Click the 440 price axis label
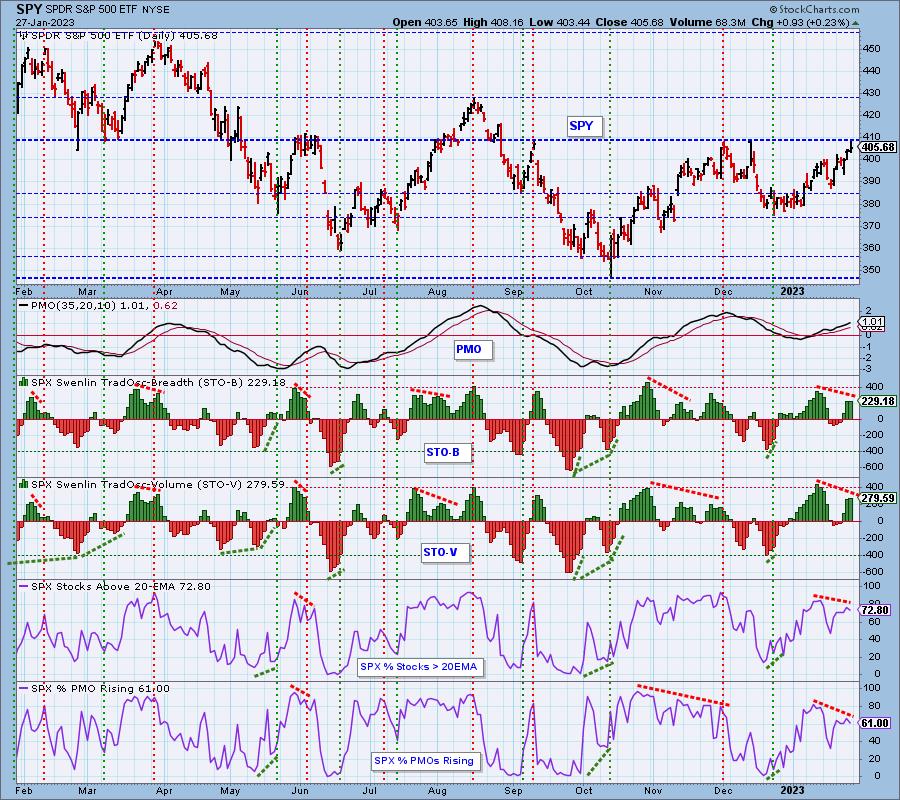This screenshot has width=900, height=800. click(871, 71)
